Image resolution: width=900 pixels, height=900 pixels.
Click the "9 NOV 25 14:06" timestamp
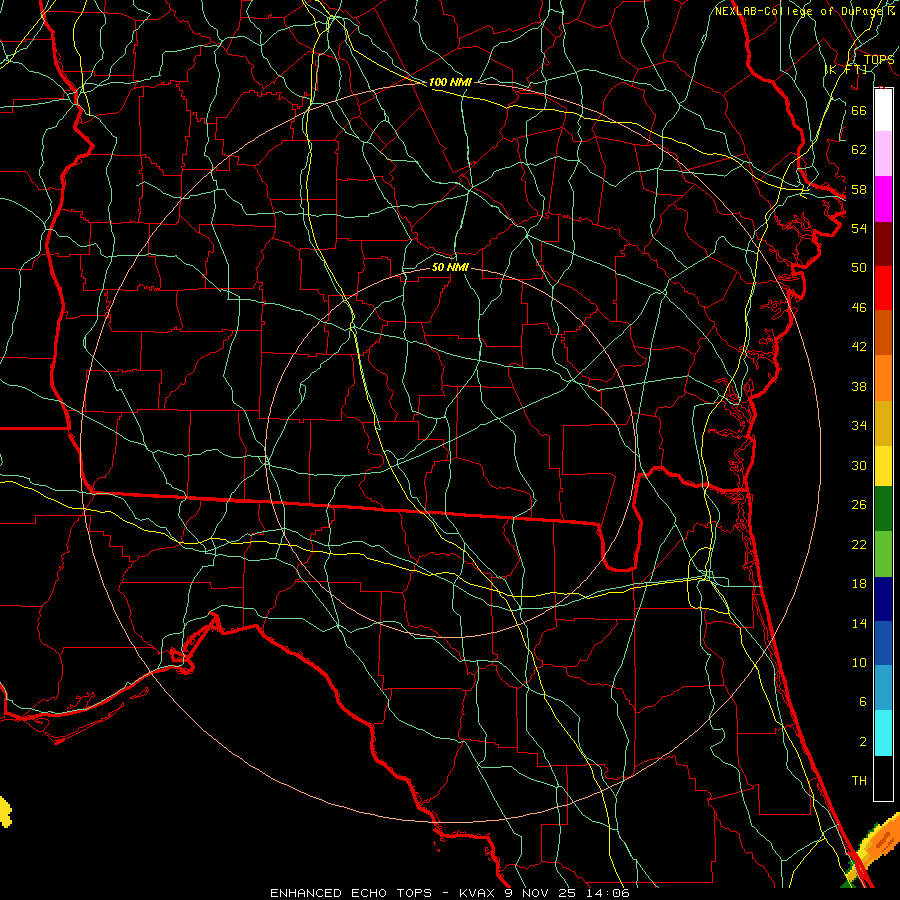pyautogui.click(x=567, y=893)
